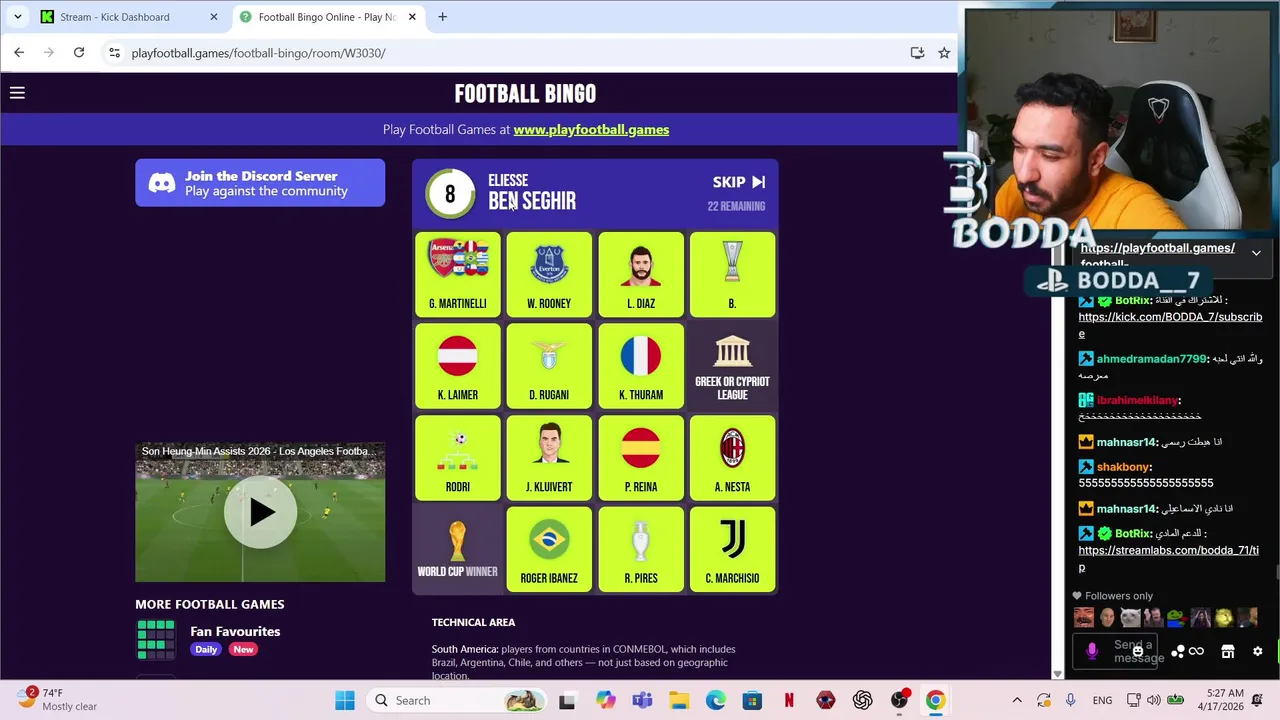Select the G. Martinelli bingo card
The width and height of the screenshot is (1280, 720).
[457, 274]
